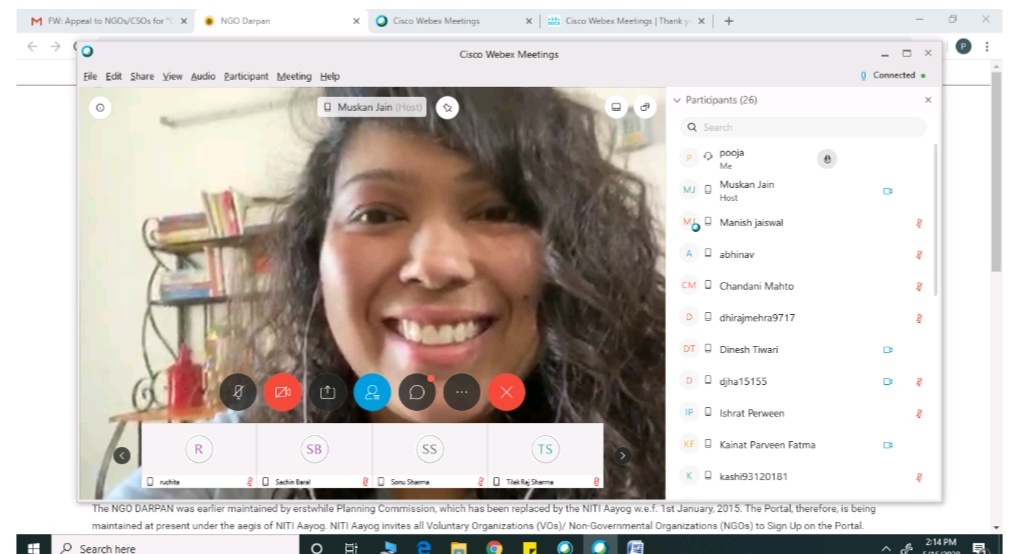The width and height of the screenshot is (1010, 554).
Task: Unmute microphone in the meeting control bar
Action: tap(238, 392)
